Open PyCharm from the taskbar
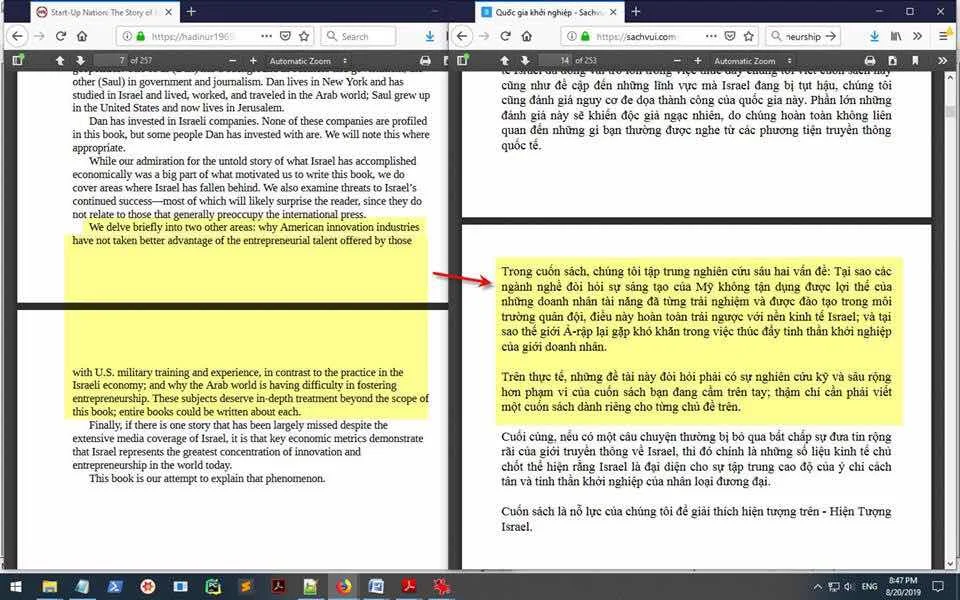Screen dimensions: 960x600 [x=213, y=587]
